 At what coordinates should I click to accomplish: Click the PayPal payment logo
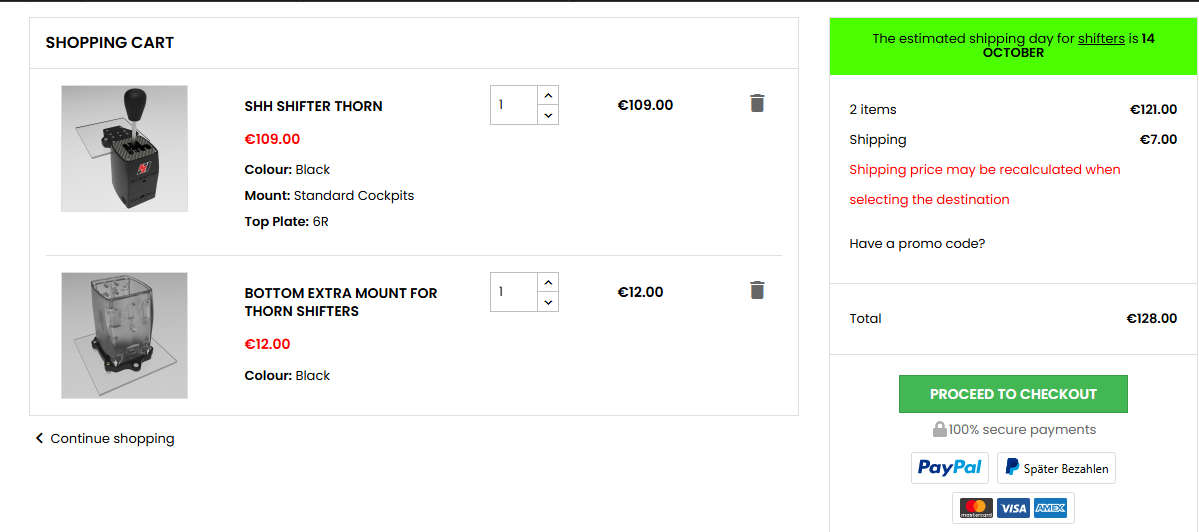pyautogui.click(x=949, y=467)
